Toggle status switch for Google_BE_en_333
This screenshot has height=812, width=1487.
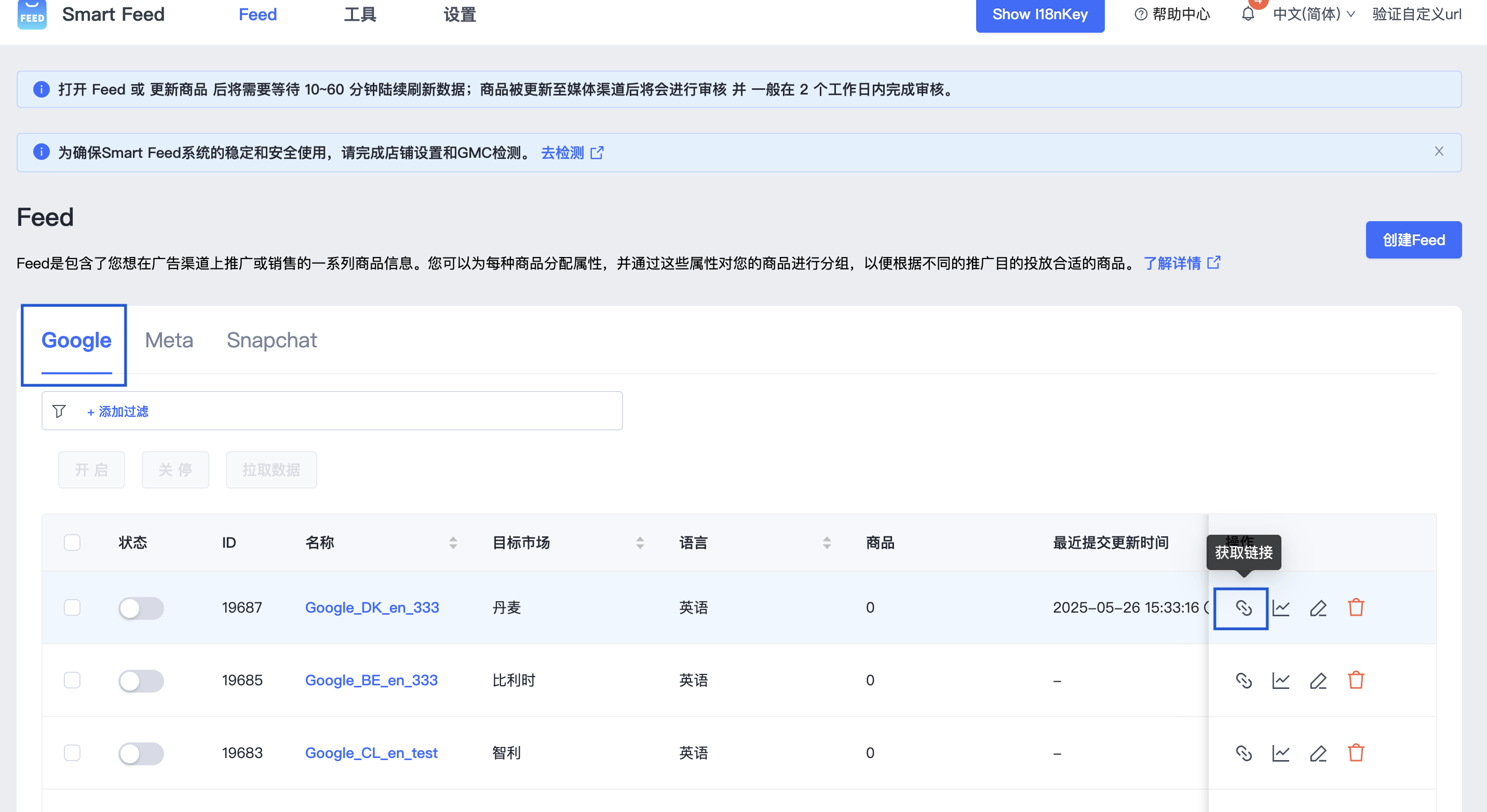141,681
